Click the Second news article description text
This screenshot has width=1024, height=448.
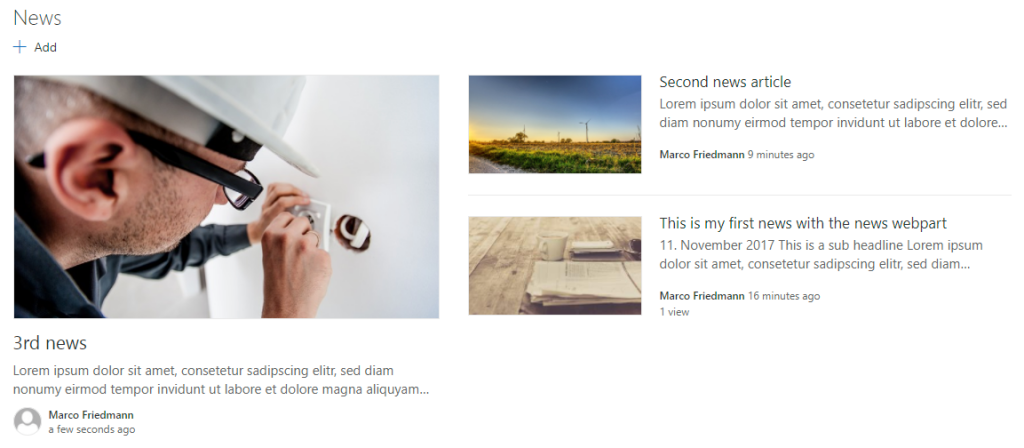pyautogui.click(x=833, y=114)
